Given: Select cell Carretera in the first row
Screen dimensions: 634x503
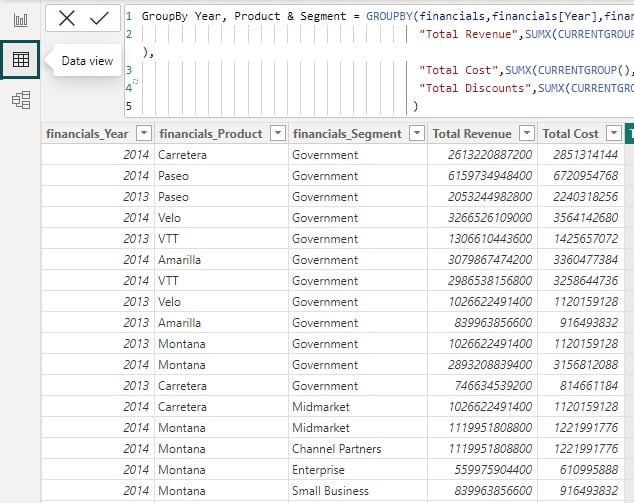Looking at the screenshot, I should point(221,154).
